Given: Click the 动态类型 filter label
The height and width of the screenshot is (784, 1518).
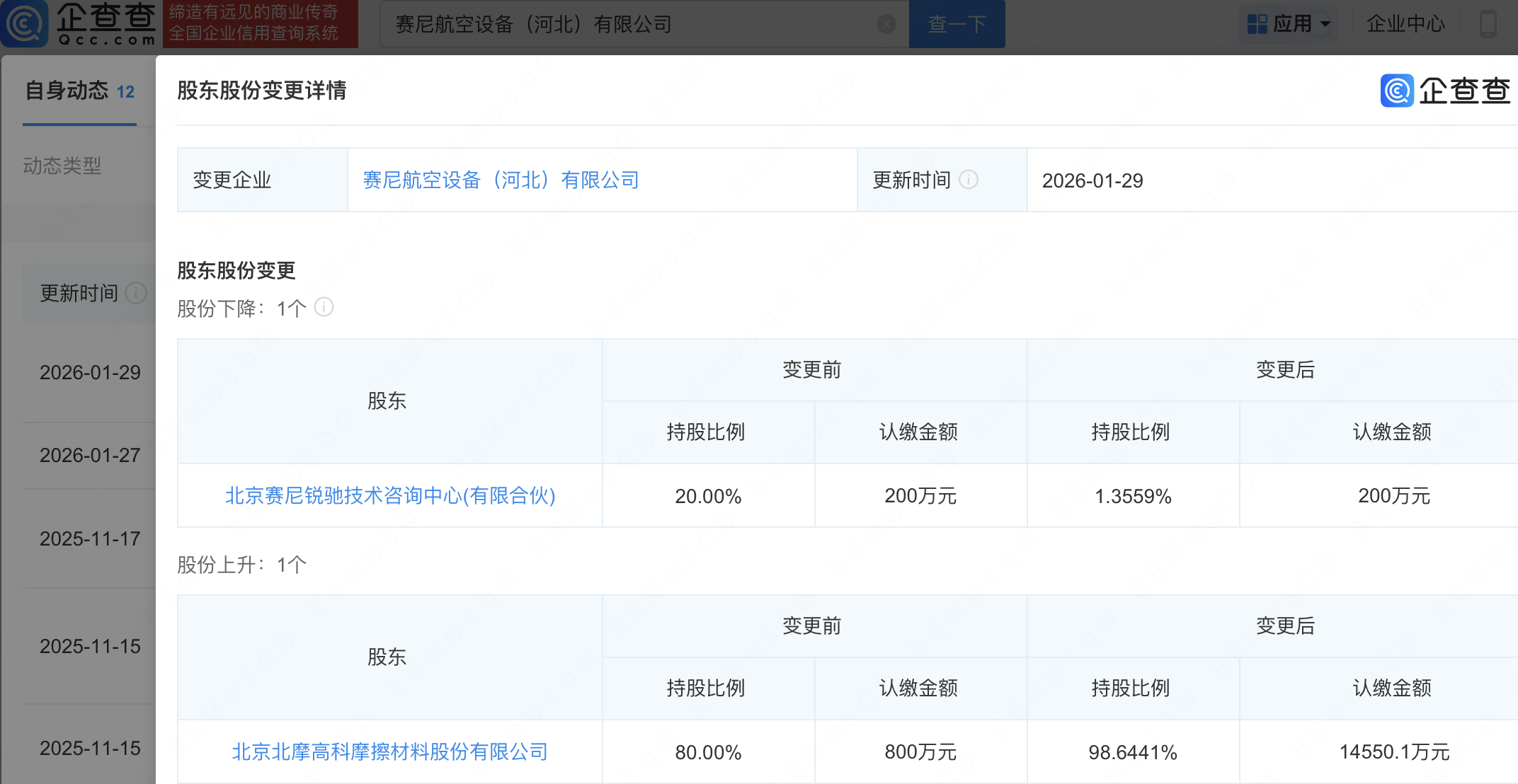Looking at the screenshot, I should pos(62,166).
